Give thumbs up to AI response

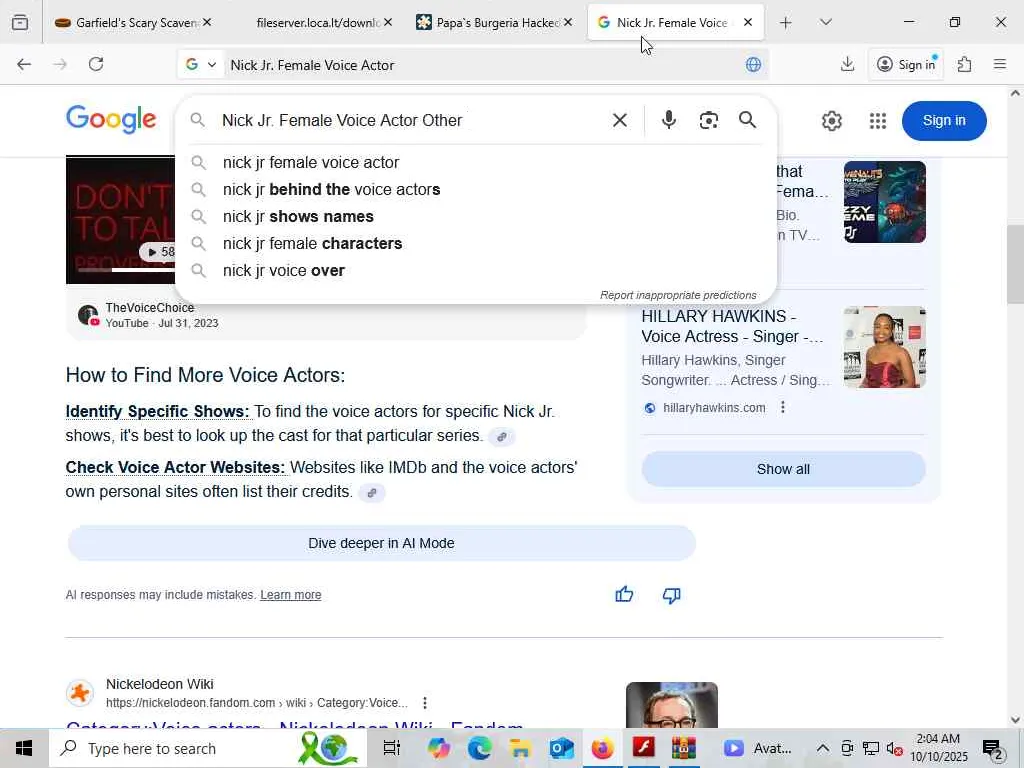(x=624, y=594)
